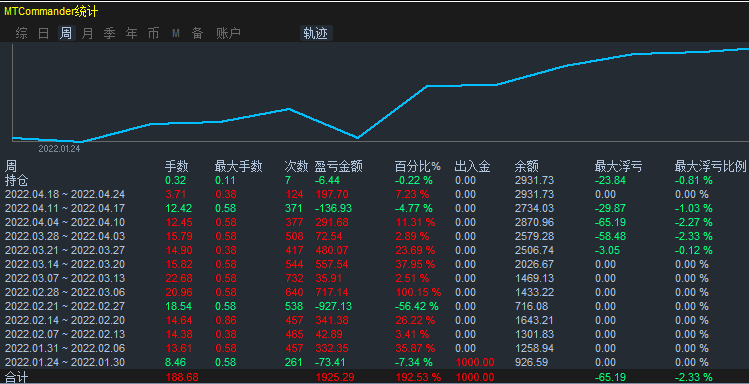Click floating loss -58.48
This screenshot has width=749, height=384.
[x=610, y=236]
